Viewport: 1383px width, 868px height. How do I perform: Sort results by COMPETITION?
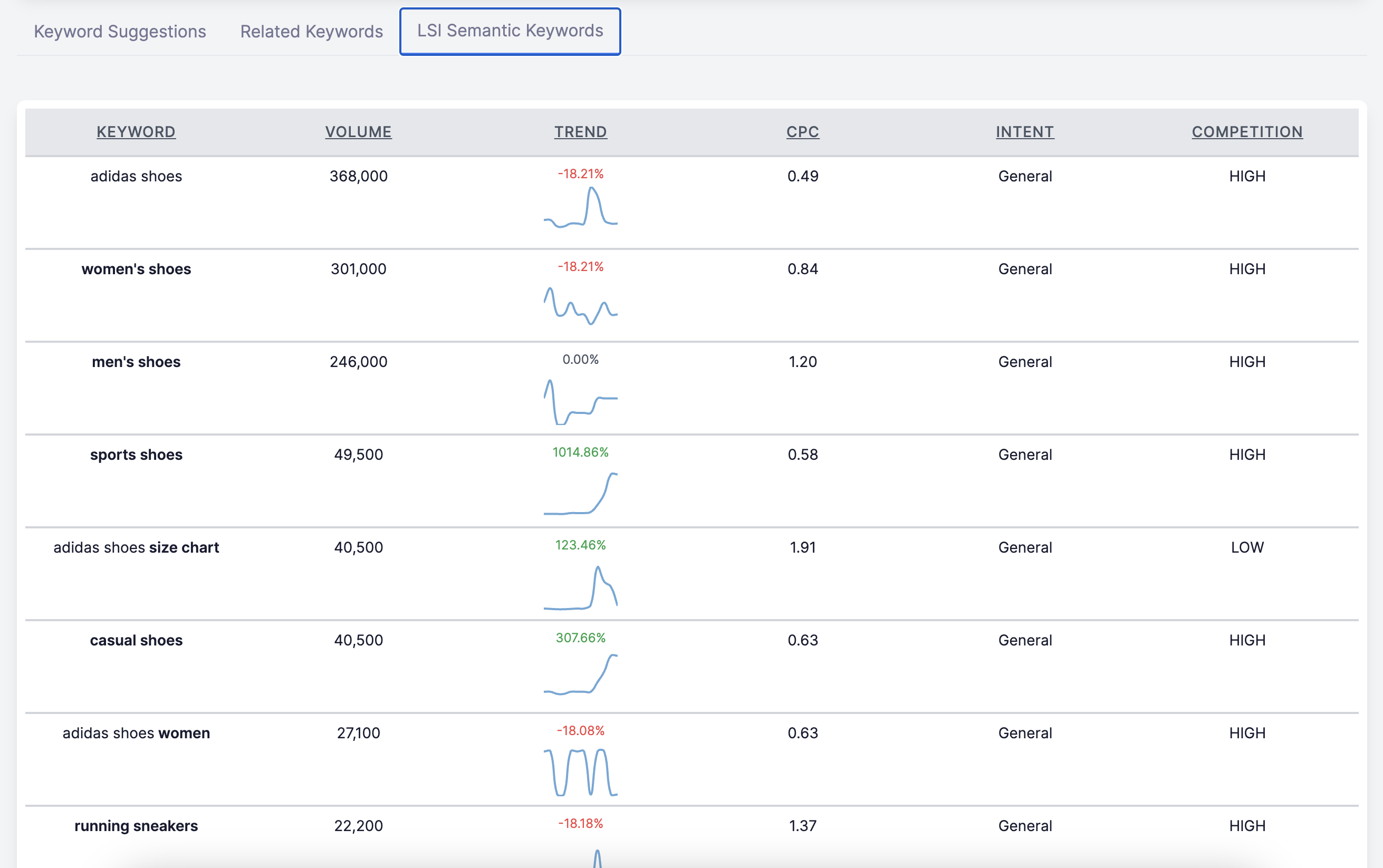[1246, 131]
